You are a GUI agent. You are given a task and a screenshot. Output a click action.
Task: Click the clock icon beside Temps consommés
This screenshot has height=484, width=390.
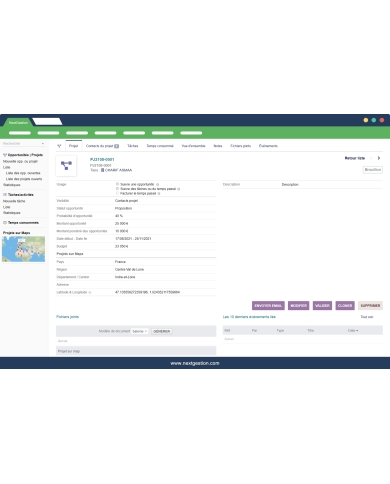5,223
